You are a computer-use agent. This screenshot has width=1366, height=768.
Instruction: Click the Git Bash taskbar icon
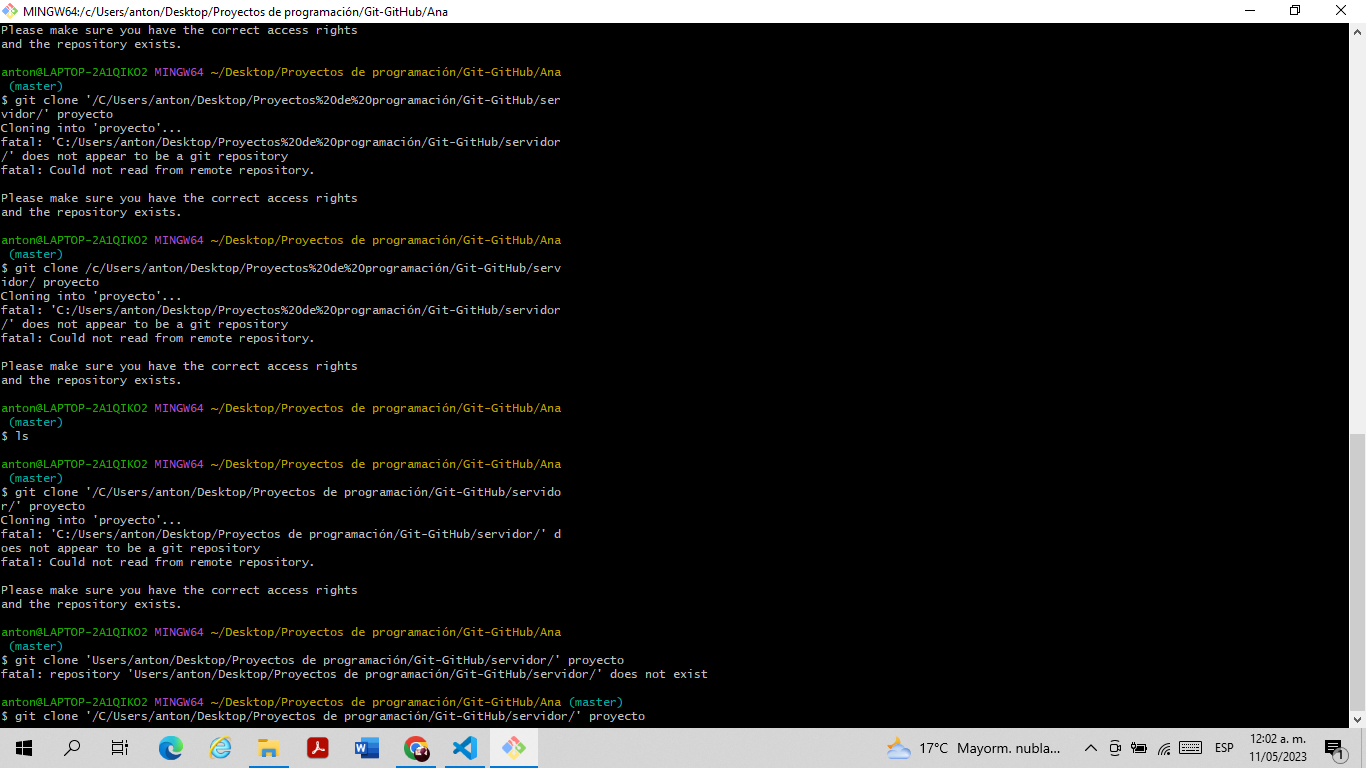click(x=514, y=748)
